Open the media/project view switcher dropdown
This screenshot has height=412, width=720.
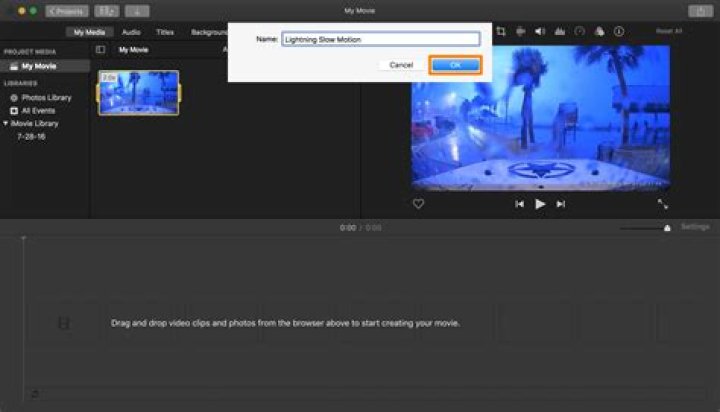(106, 11)
